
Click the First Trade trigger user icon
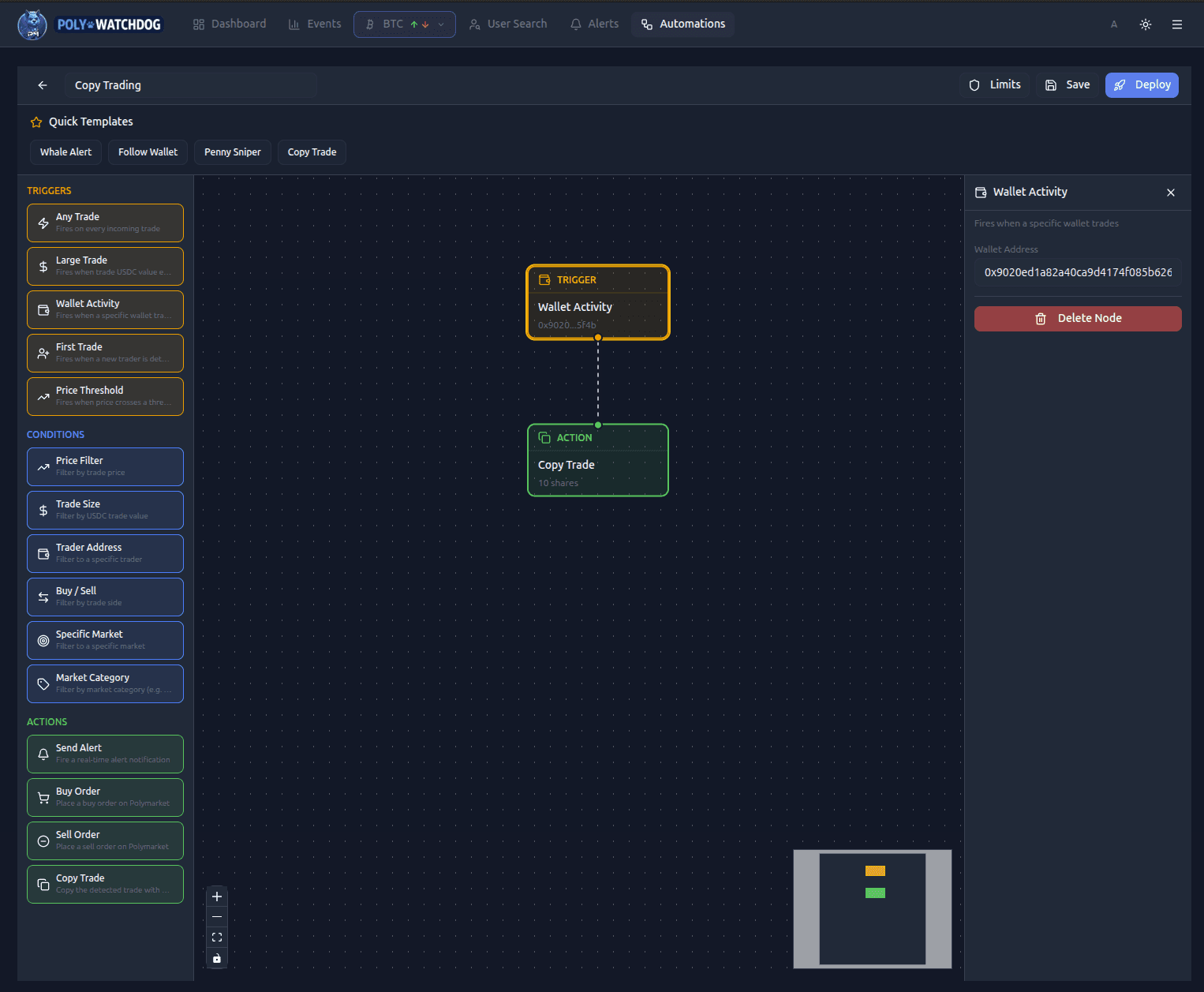point(43,354)
